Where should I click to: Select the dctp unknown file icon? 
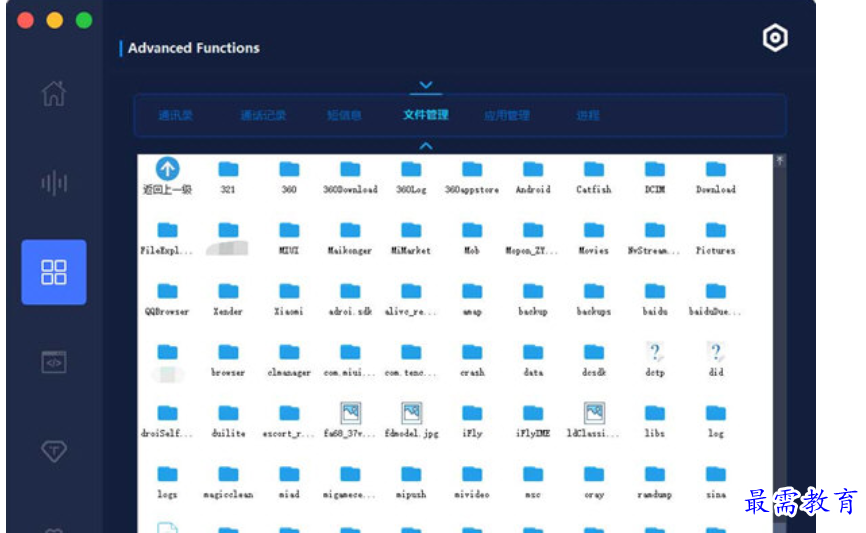(x=654, y=352)
